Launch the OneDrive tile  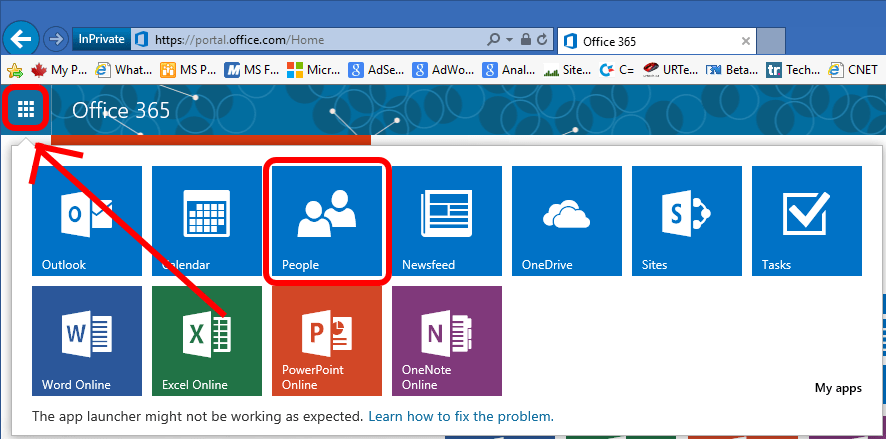pyautogui.click(x=567, y=221)
